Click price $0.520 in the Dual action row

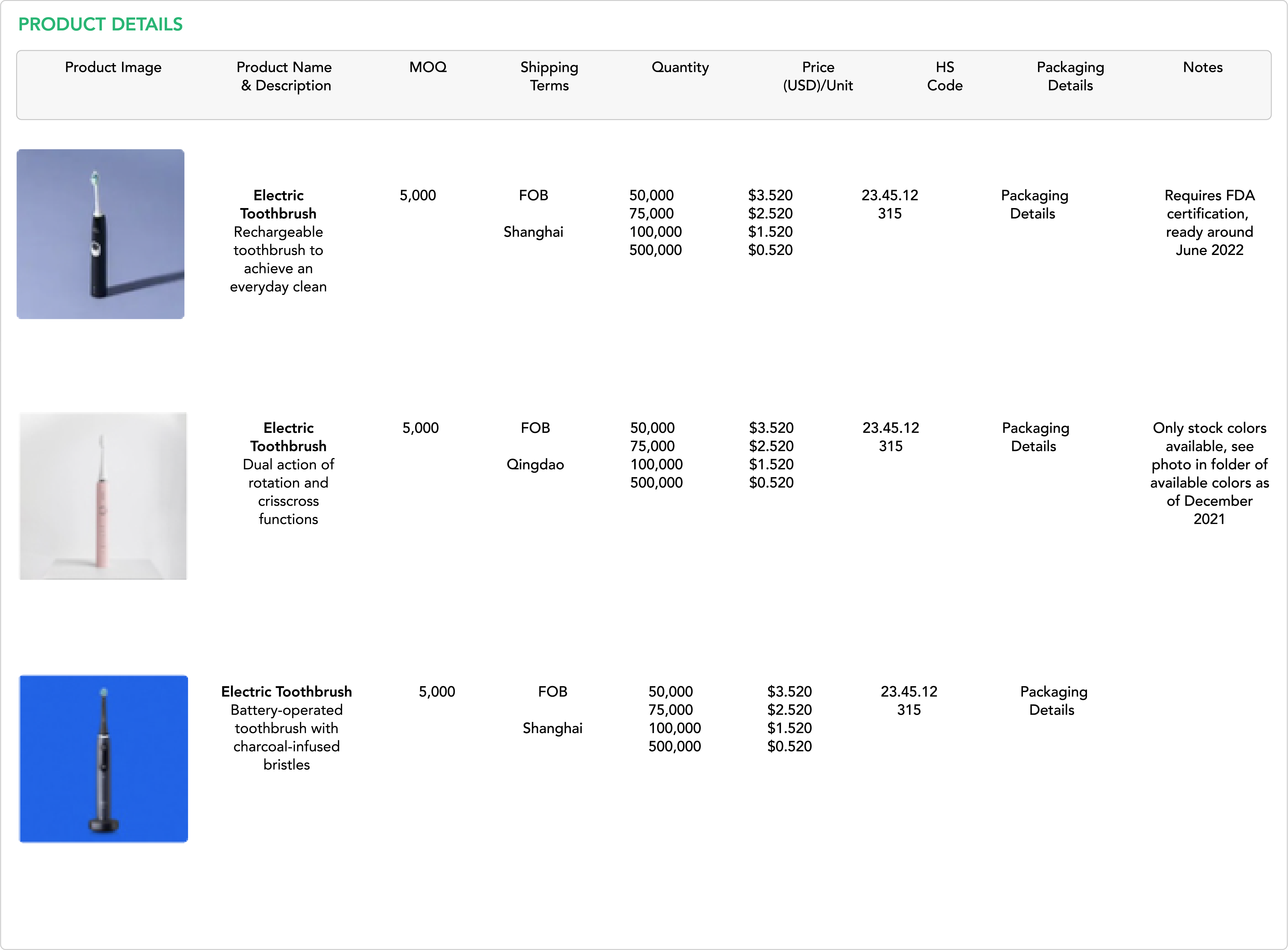coord(771,483)
